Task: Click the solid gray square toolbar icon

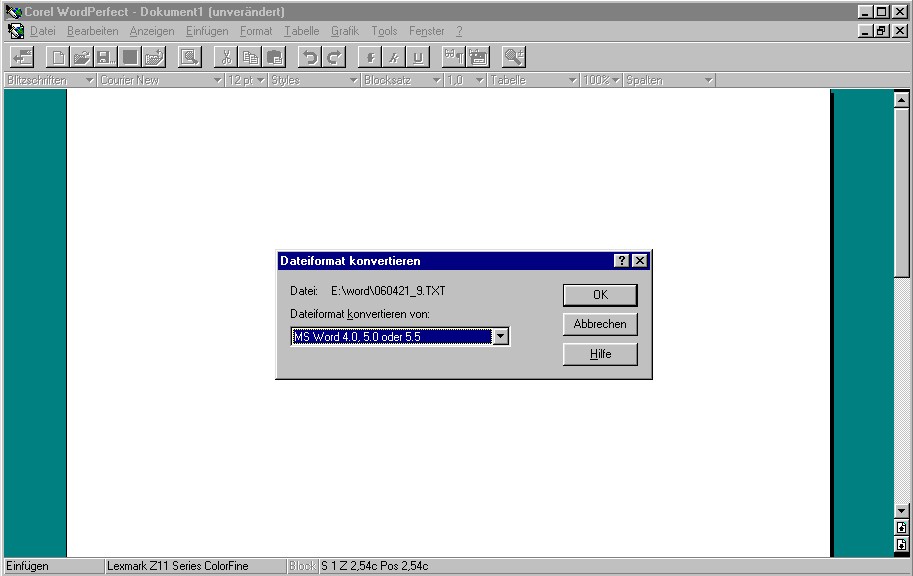Action: pos(130,57)
